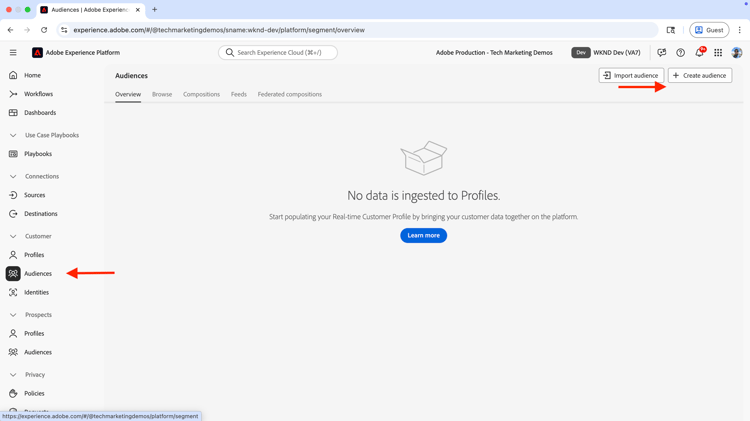This screenshot has height=421, width=750.
Task: Click the Adobe Experience Platform logo
Action: 37,53
